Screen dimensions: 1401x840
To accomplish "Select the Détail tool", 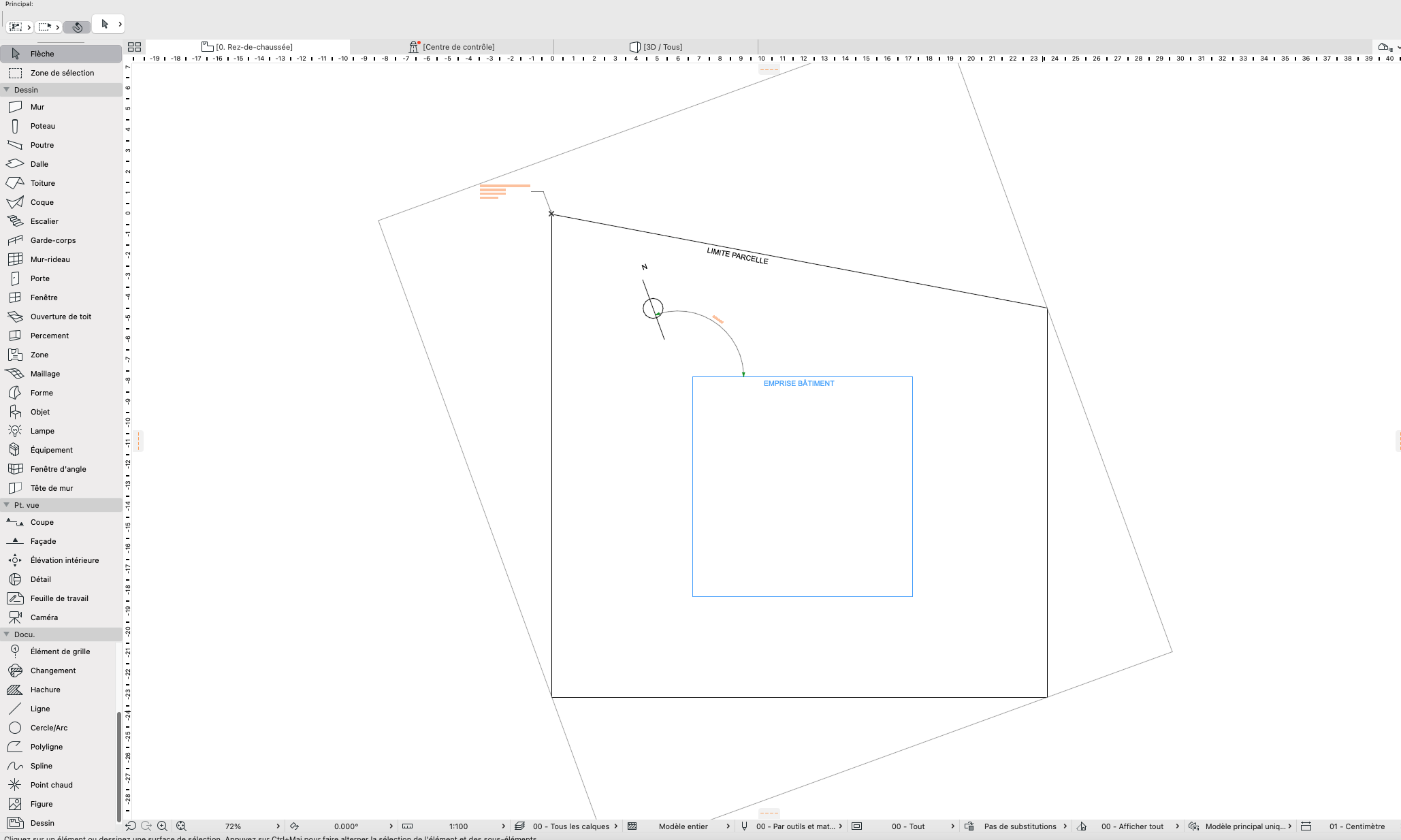I will (x=61, y=579).
